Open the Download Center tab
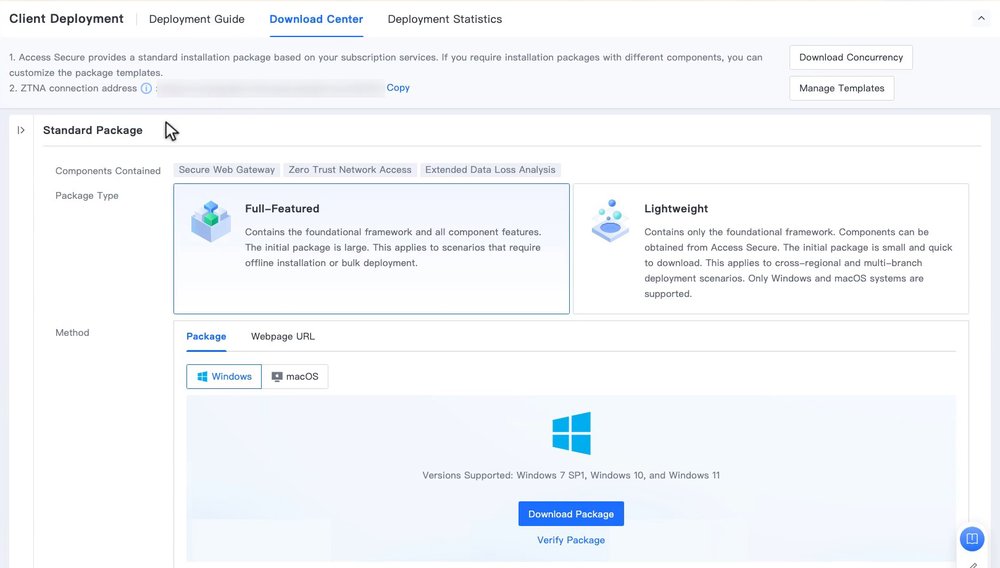The image size is (1000, 568). 316,19
